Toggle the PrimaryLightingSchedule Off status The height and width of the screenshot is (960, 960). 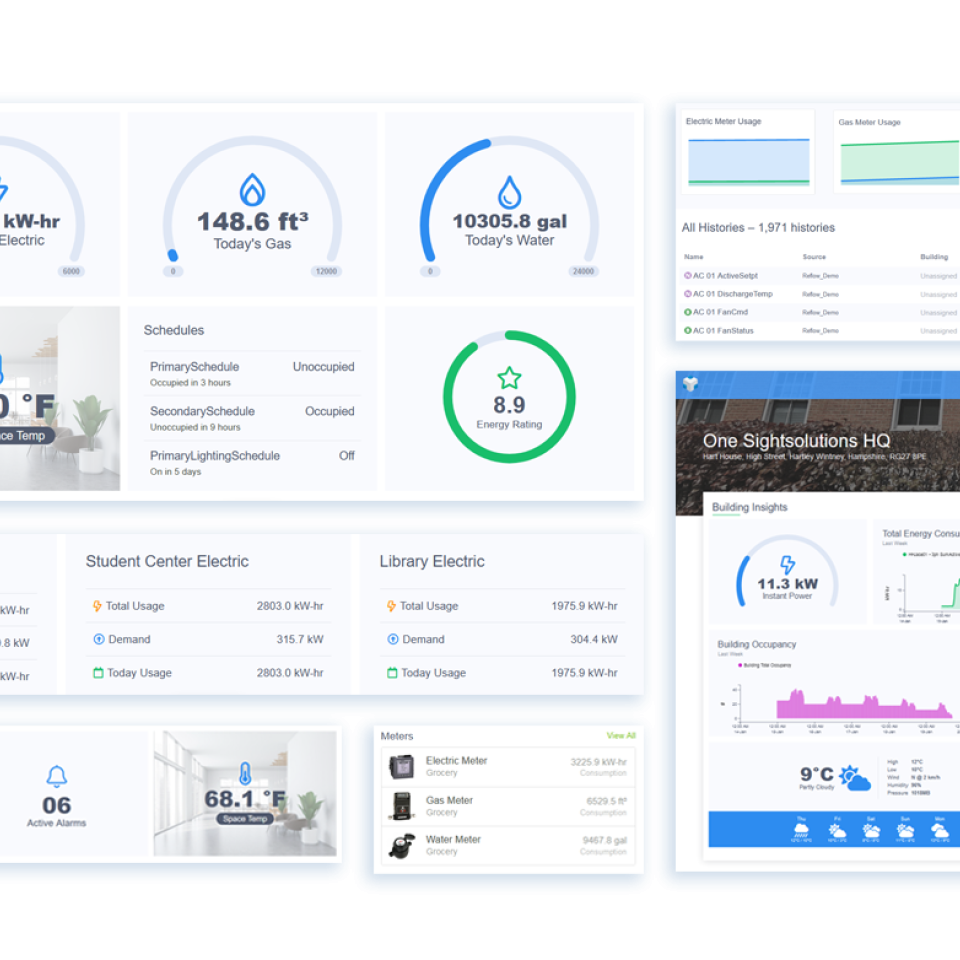[346, 456]
